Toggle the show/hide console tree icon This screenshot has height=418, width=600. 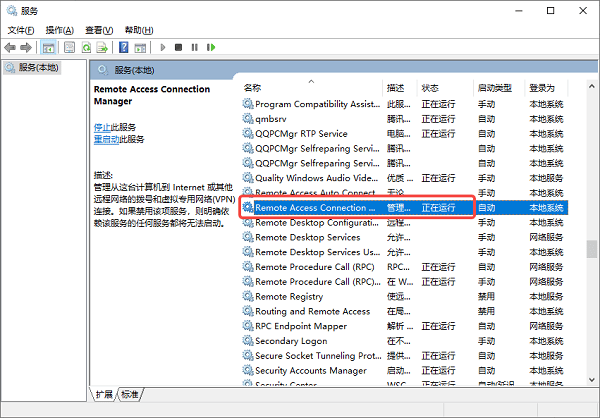pyautogui.click(x=49, y=47)
